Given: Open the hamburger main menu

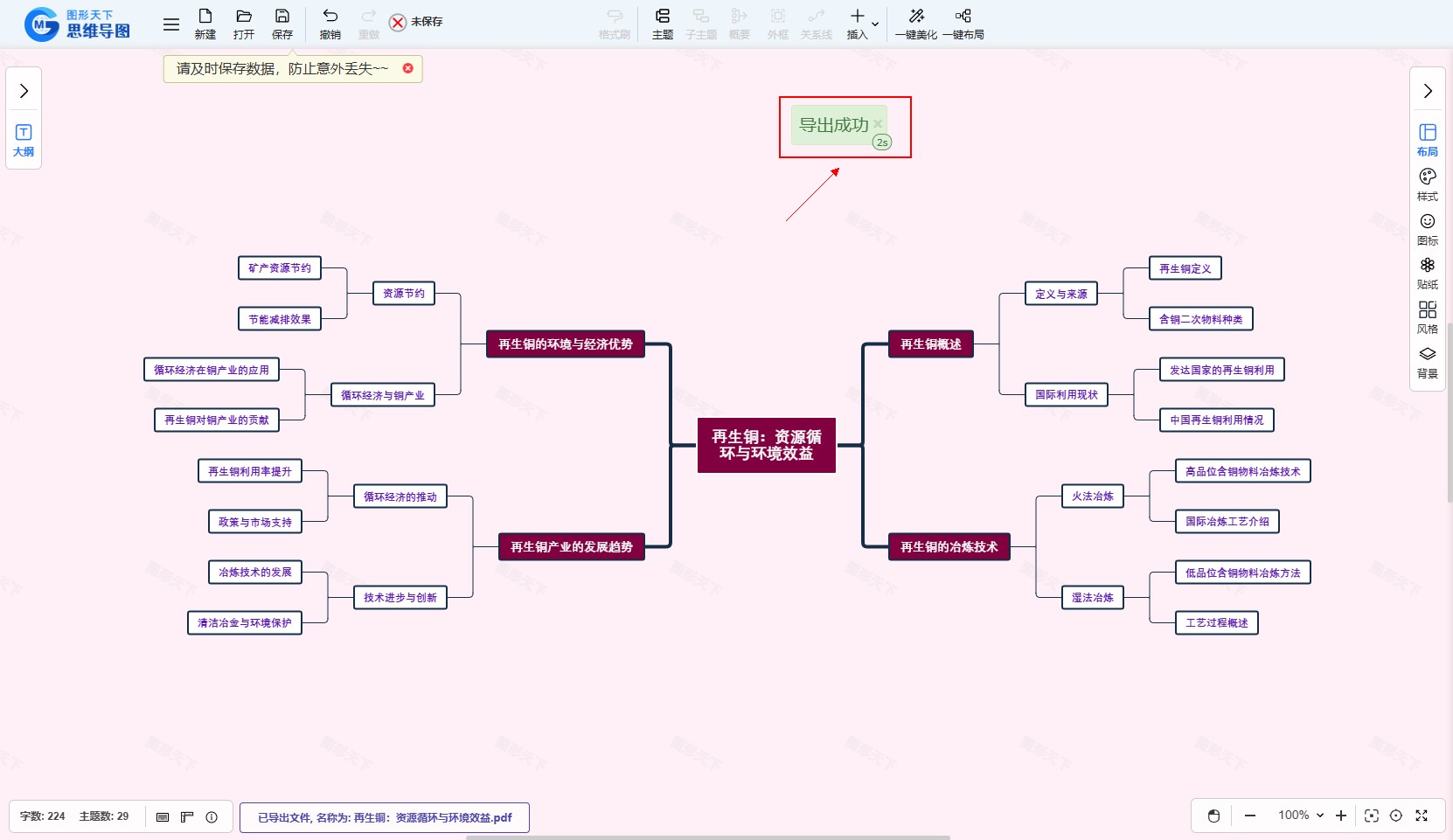Looking at the screenshot, I should [171, 24].
